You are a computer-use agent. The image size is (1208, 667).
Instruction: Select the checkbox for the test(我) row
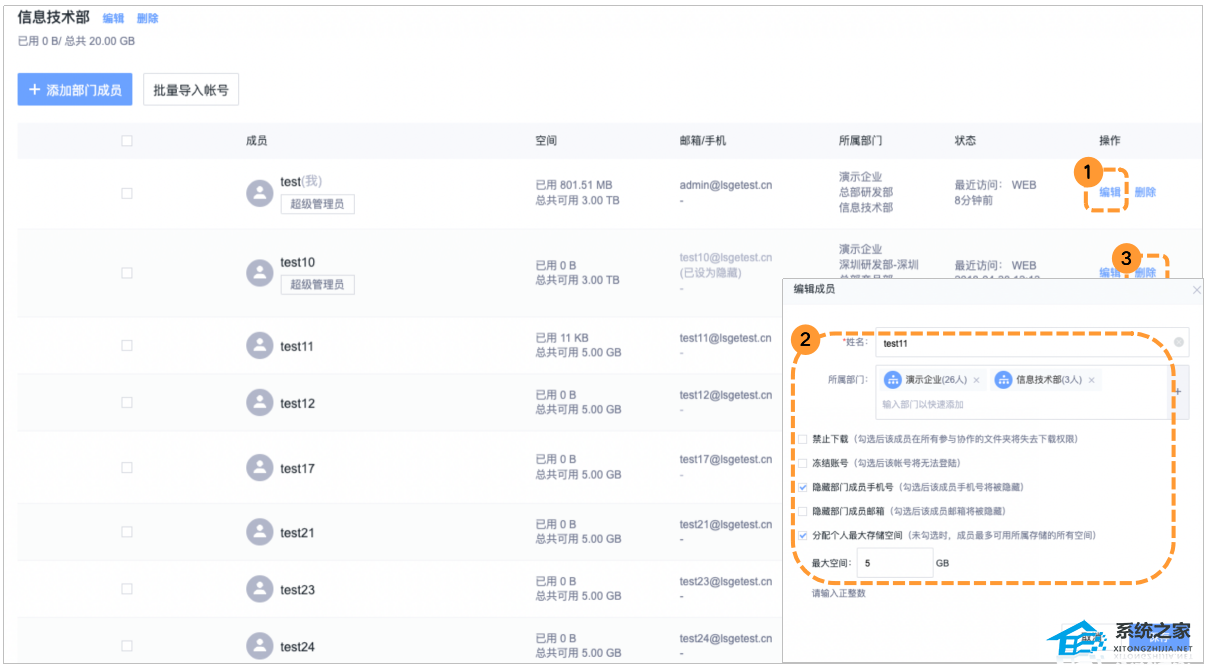click(127, 193)
